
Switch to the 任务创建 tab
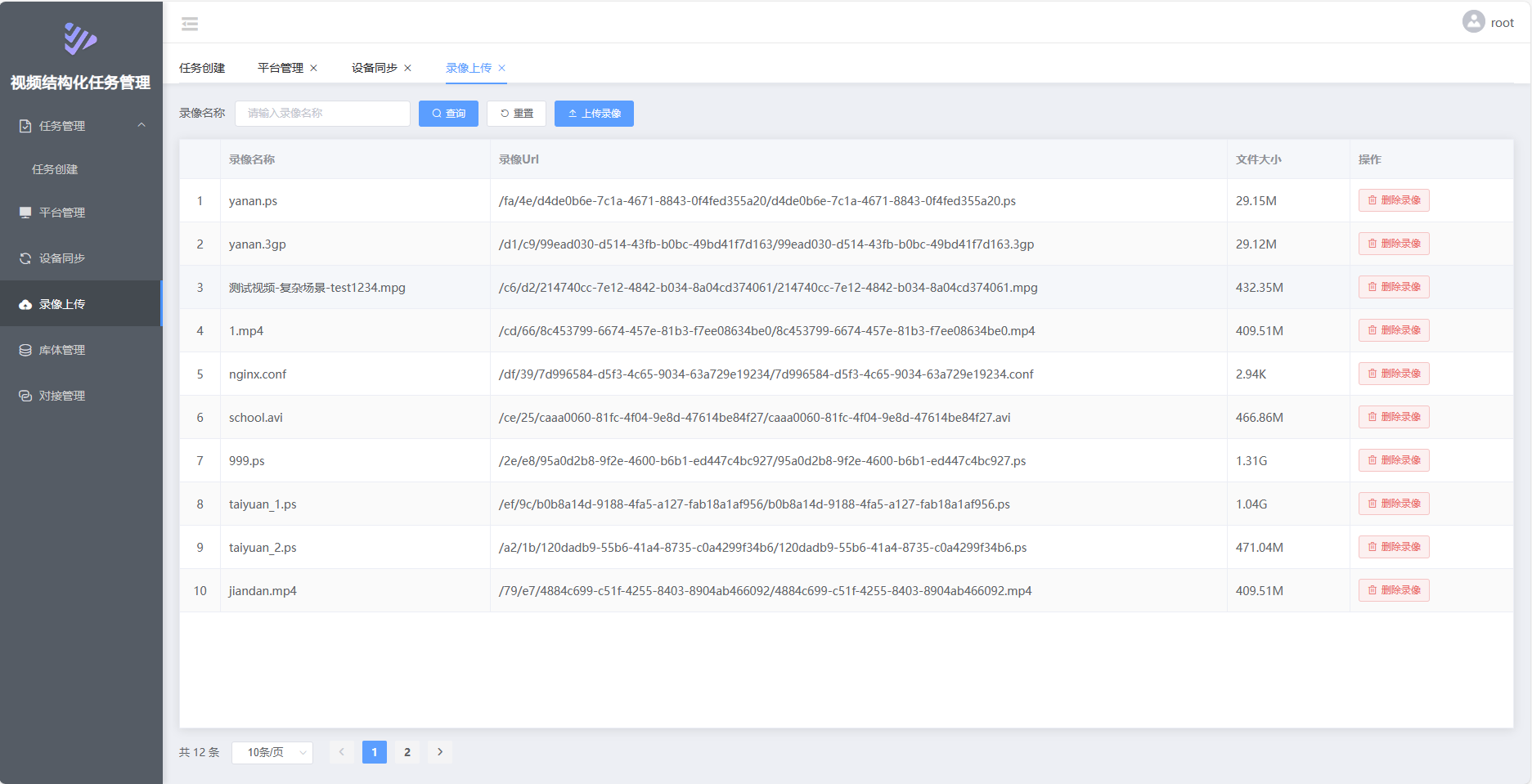click(202, 68)
